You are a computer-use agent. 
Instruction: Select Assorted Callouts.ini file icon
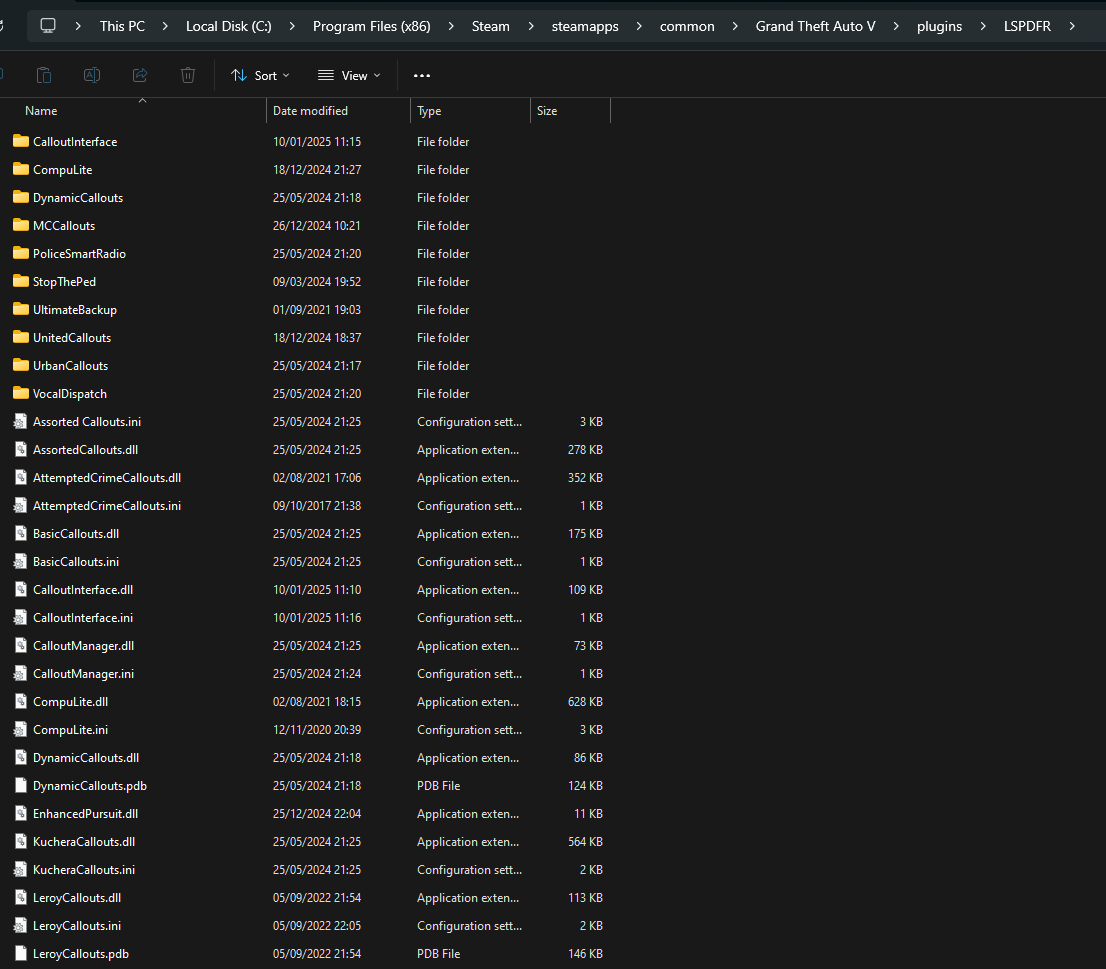20,421
